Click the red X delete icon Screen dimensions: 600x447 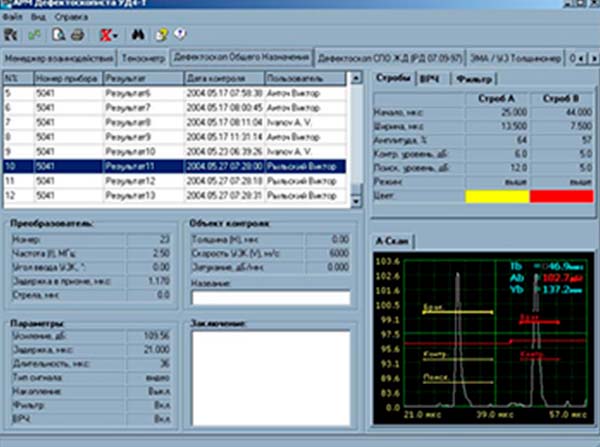[x=104, y=35]
